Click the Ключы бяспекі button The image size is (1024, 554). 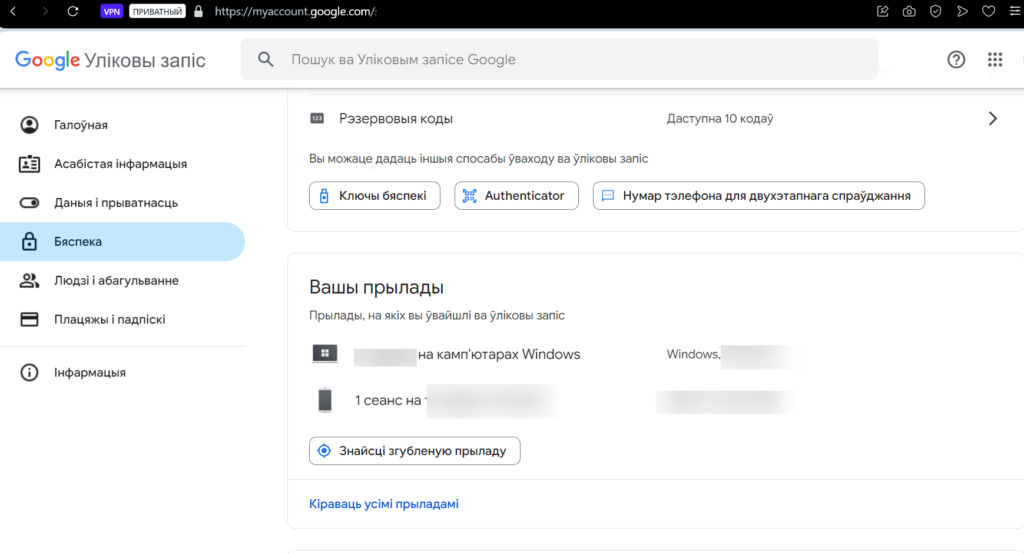pyautogui.click(x=375, y=195)
